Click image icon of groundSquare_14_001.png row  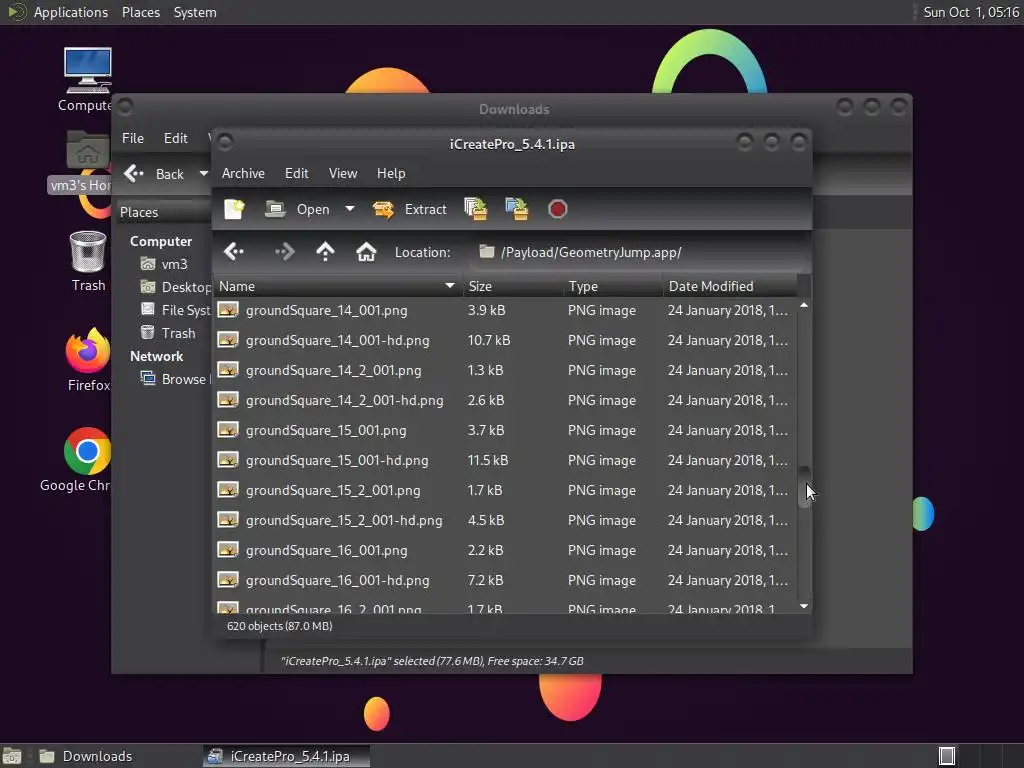(x=228, y=310)
